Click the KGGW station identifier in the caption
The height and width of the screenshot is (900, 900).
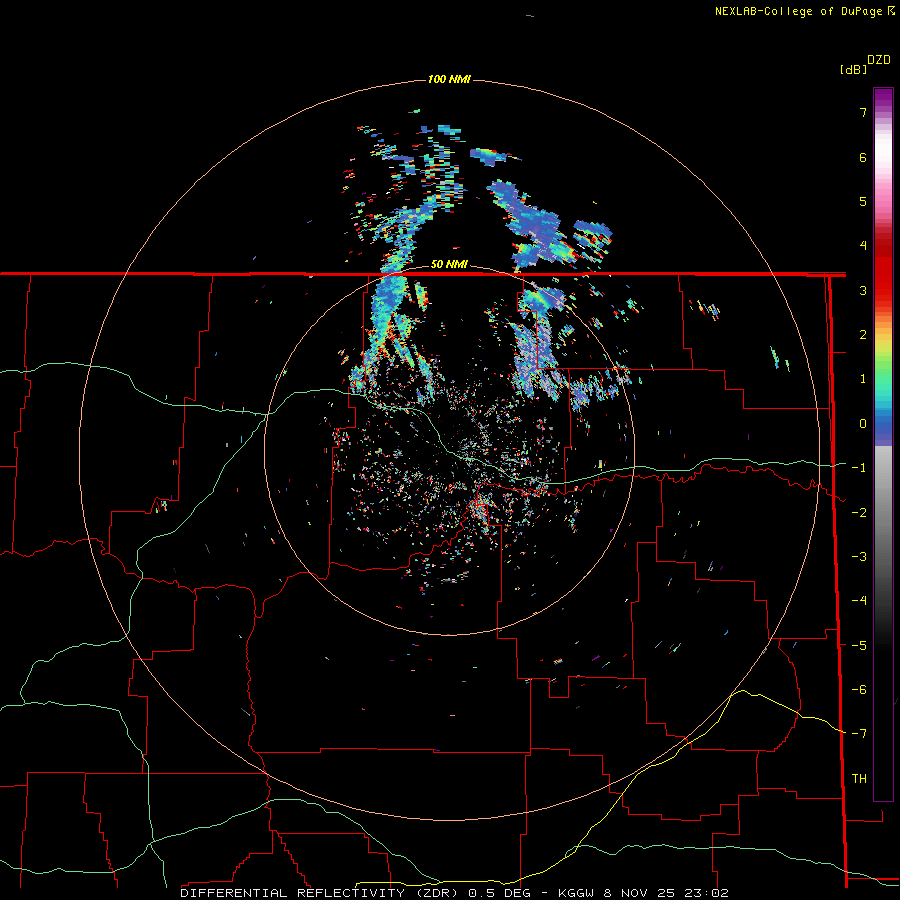tap(577, 893)
